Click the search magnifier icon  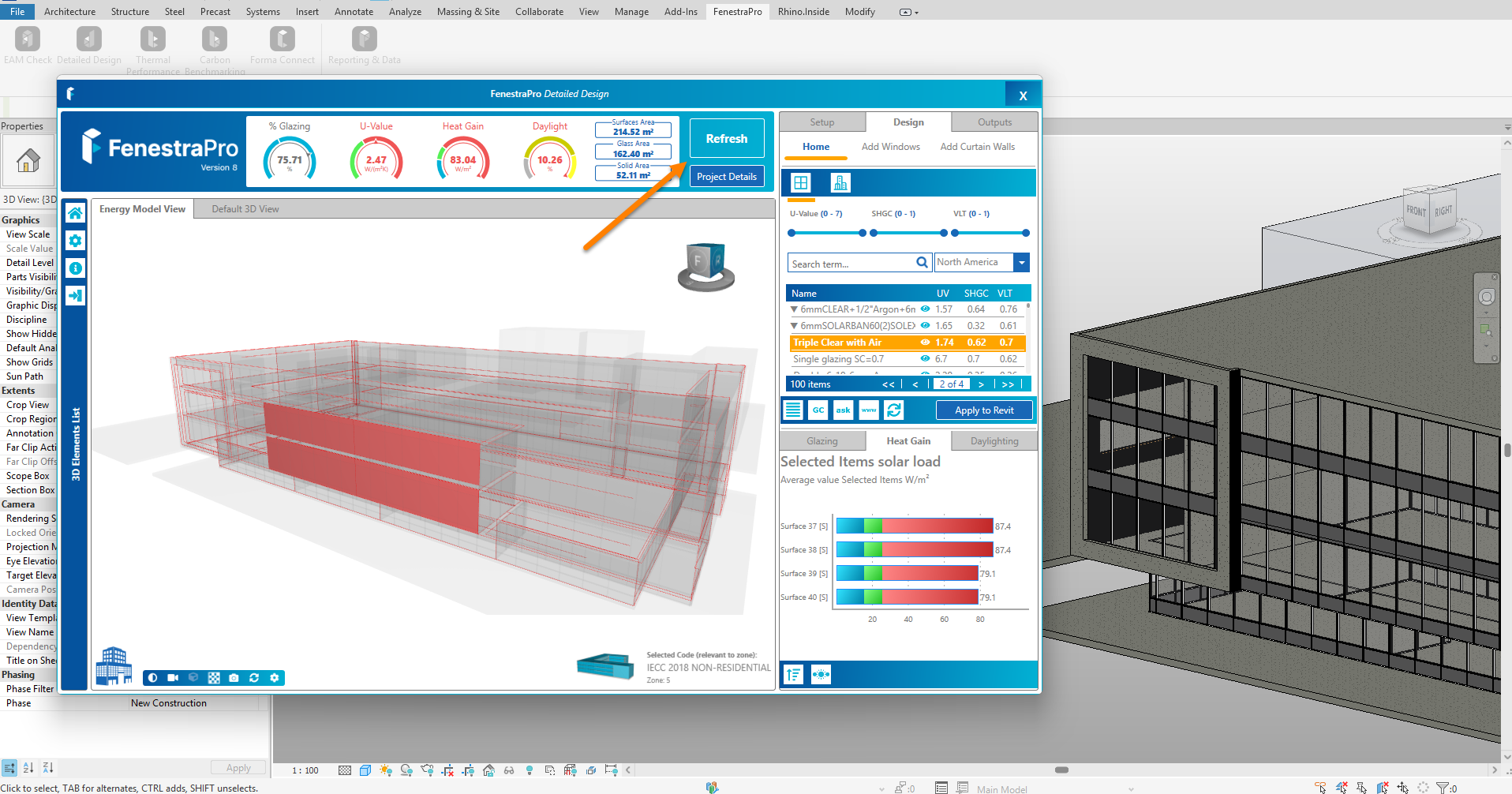(x=922, y=262)
